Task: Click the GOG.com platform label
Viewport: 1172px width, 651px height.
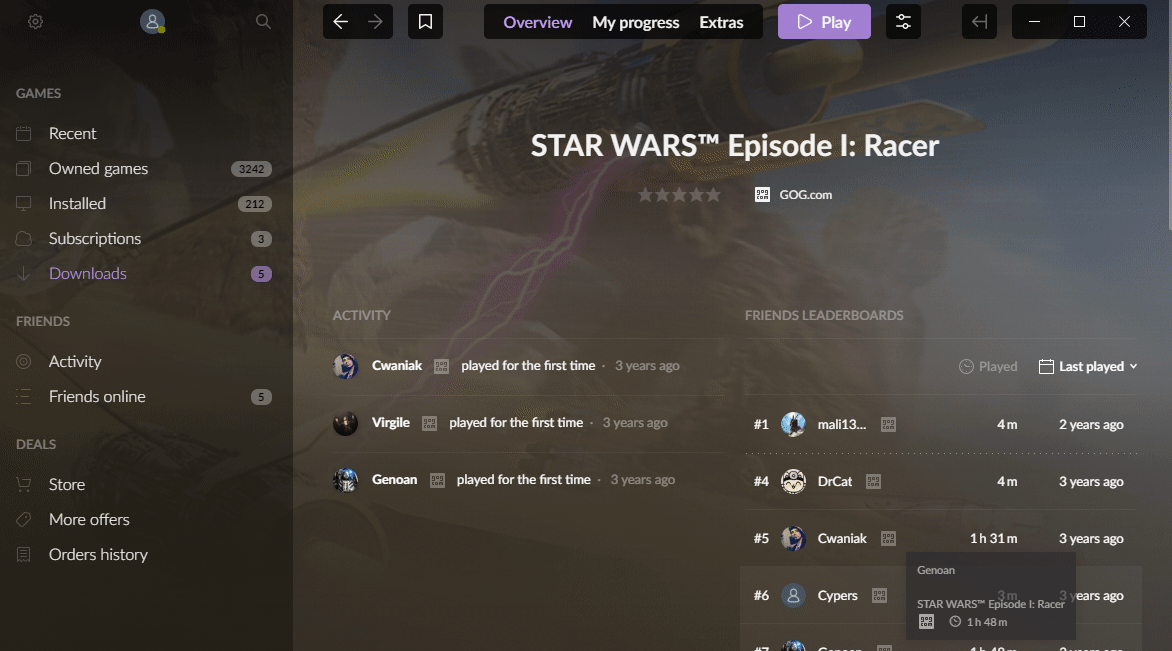Action: point(805,195)
